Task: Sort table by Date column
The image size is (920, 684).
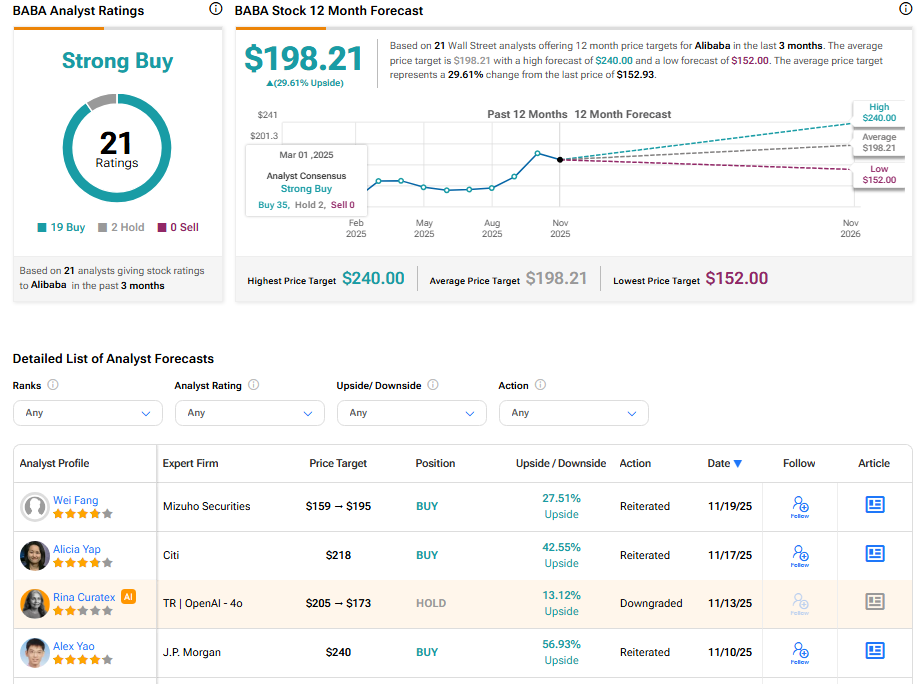Action: (724, 463)
